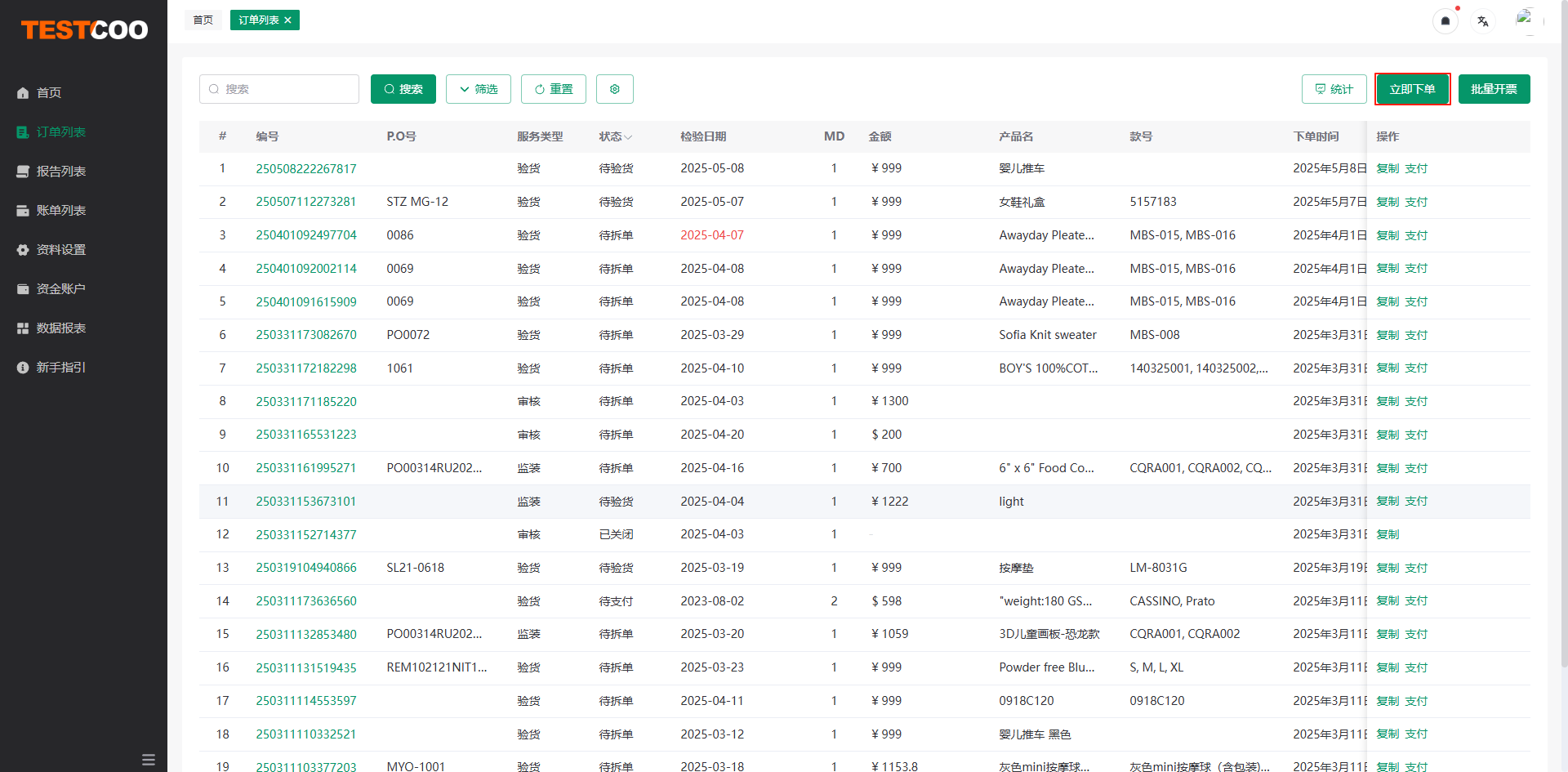Close the 订单列表 tab
This screenshot has height=772, width=1568.
288,20
